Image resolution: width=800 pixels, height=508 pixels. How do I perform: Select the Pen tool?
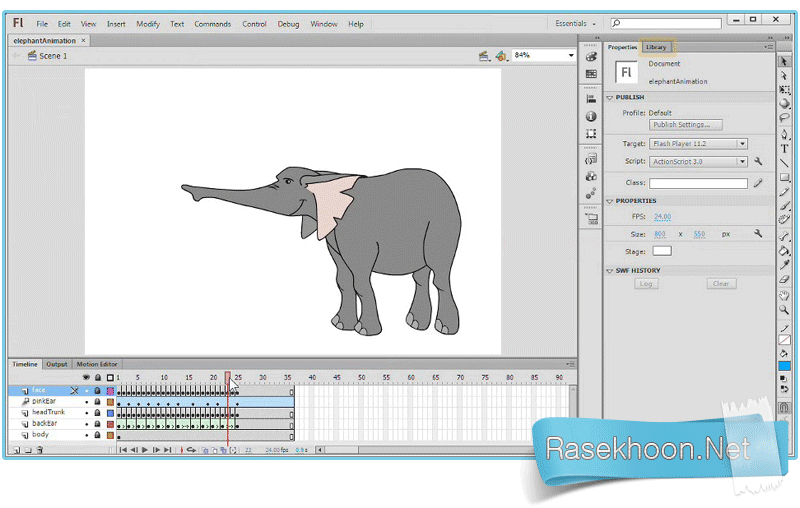(784, 135)
